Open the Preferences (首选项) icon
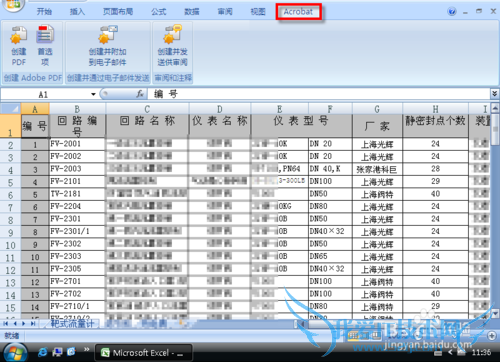Viewport: 500px width, 362px height. (45, 46)
